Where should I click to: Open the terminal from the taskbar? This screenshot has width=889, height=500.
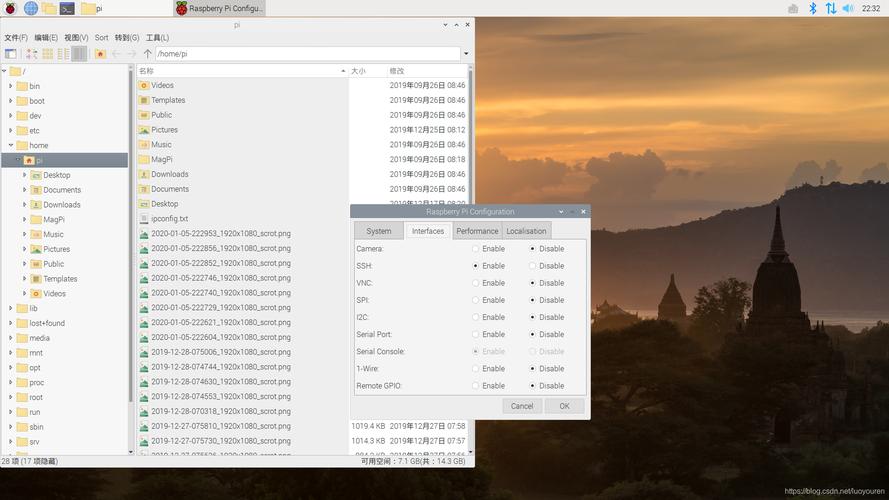(67, 8)
